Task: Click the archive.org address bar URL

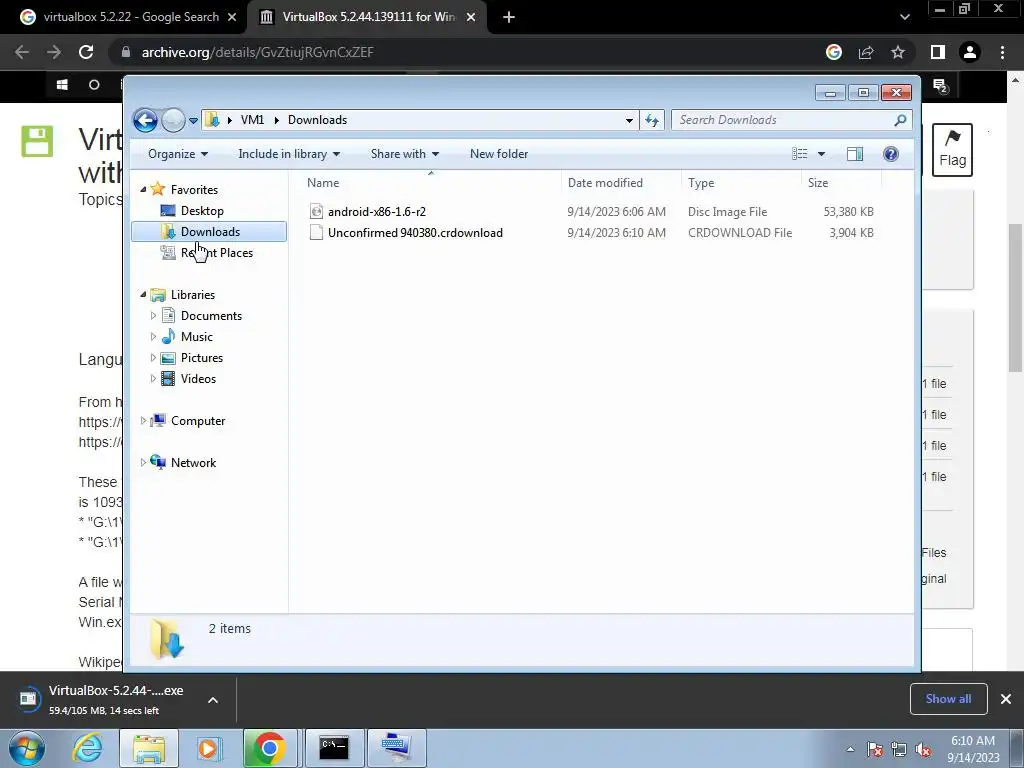Action: [257, 52]
